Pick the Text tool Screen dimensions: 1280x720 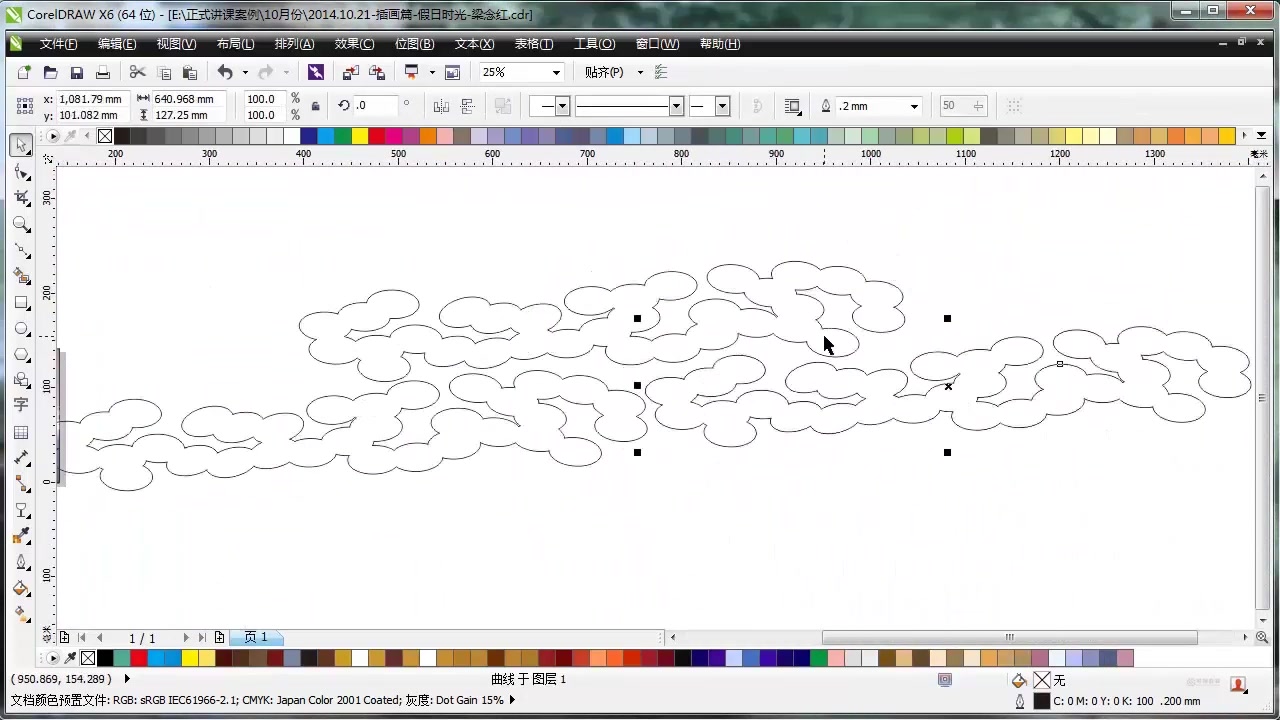[x=22, y=404]
